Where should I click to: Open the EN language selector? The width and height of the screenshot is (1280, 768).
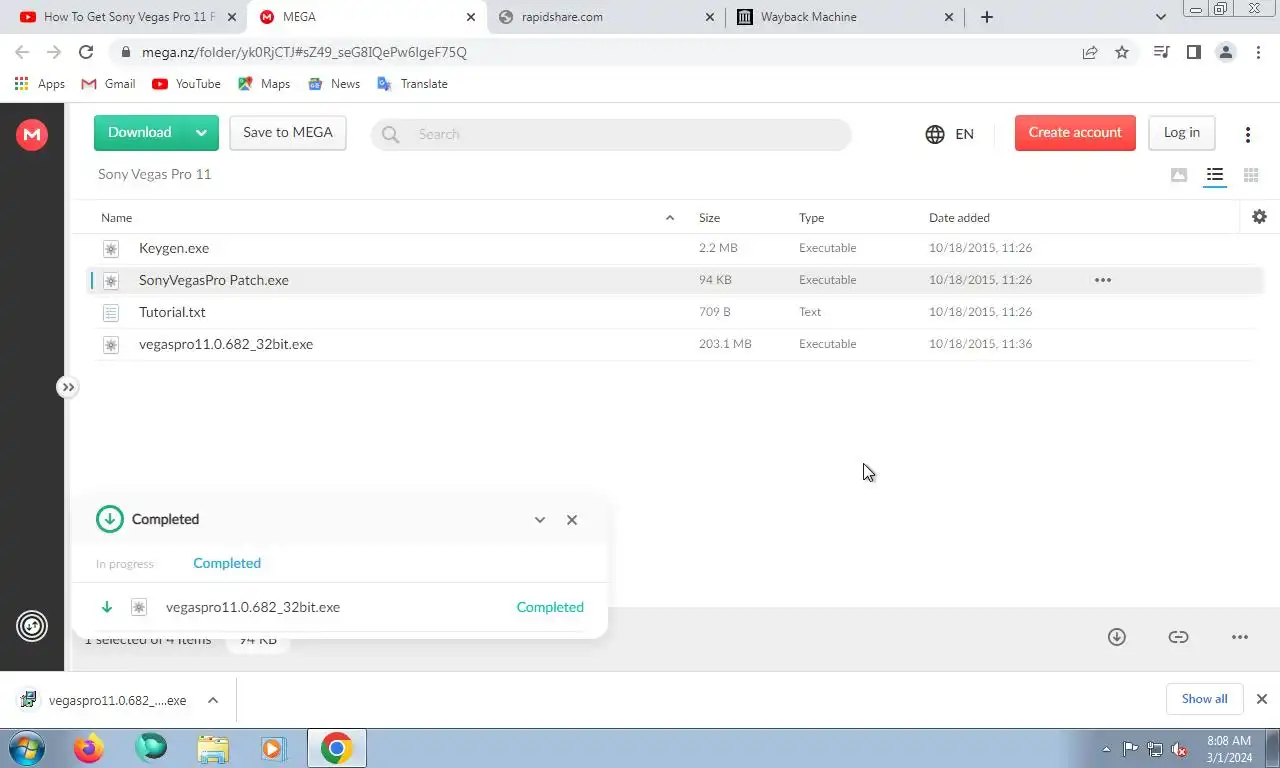950,134
